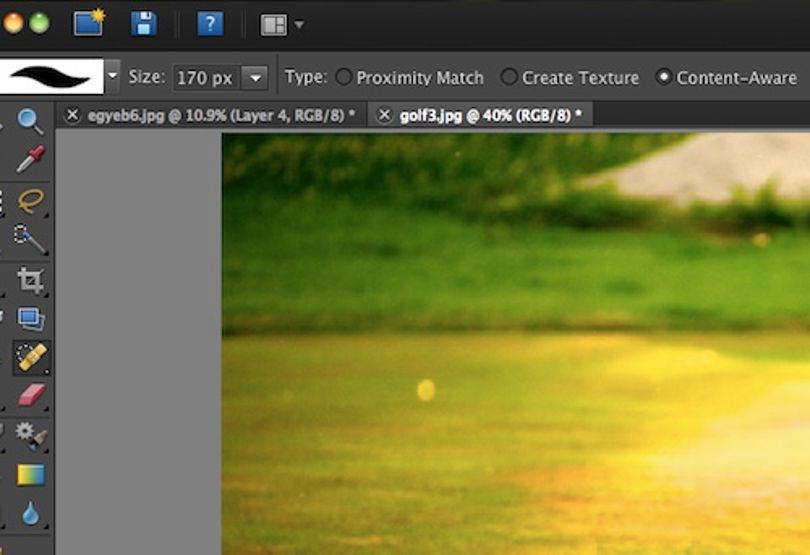Viewport: 810px width, 555px height.
Task: Select the Crop tool
Action: click(x=30, y=281)
